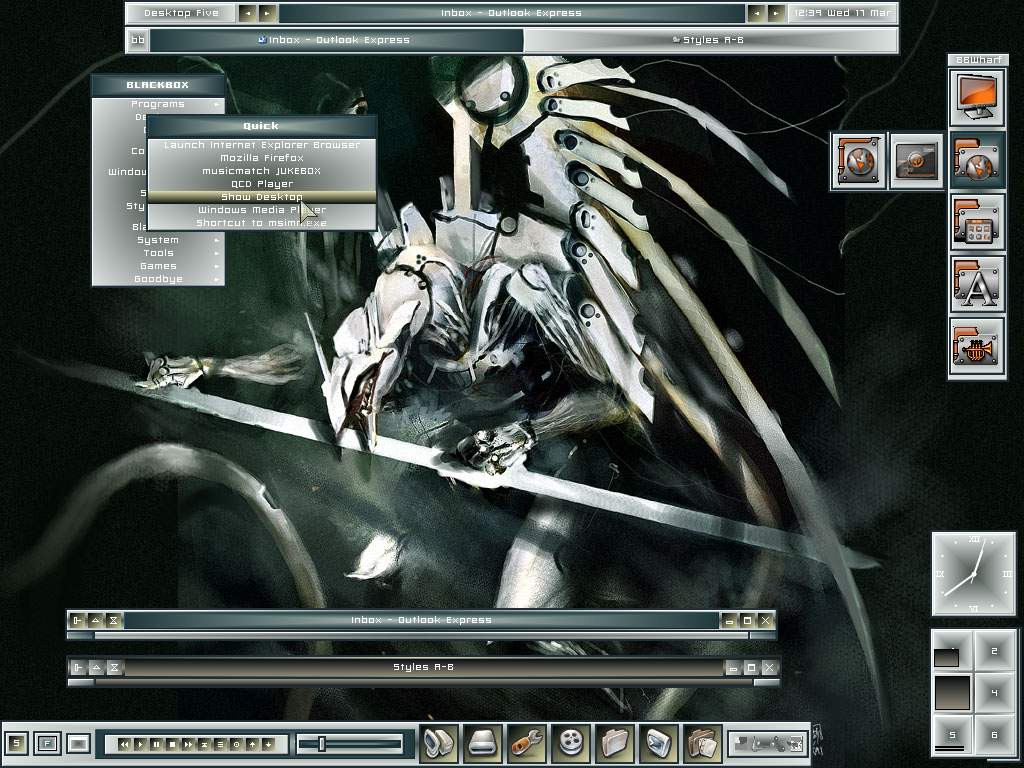1024x768 pixels.
Task: Select Shortcut to msimn.exe
Action: 262,223
